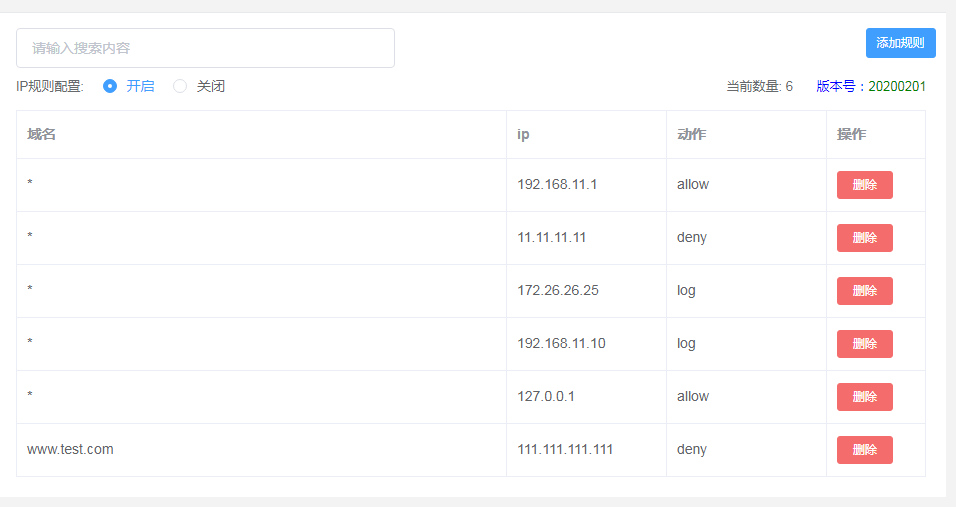
Task: Click the 添加规则 button
Action: [901, 43]
